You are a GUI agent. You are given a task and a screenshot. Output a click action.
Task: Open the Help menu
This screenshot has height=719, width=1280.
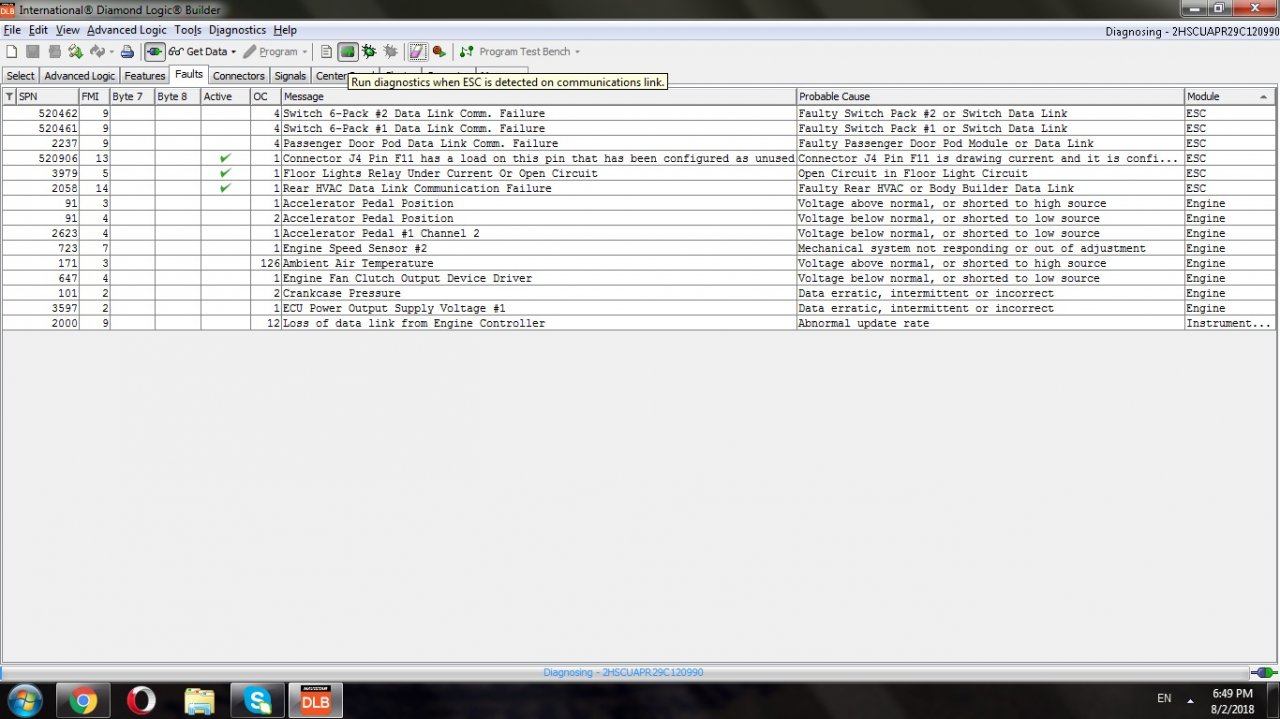coord(285,30)
